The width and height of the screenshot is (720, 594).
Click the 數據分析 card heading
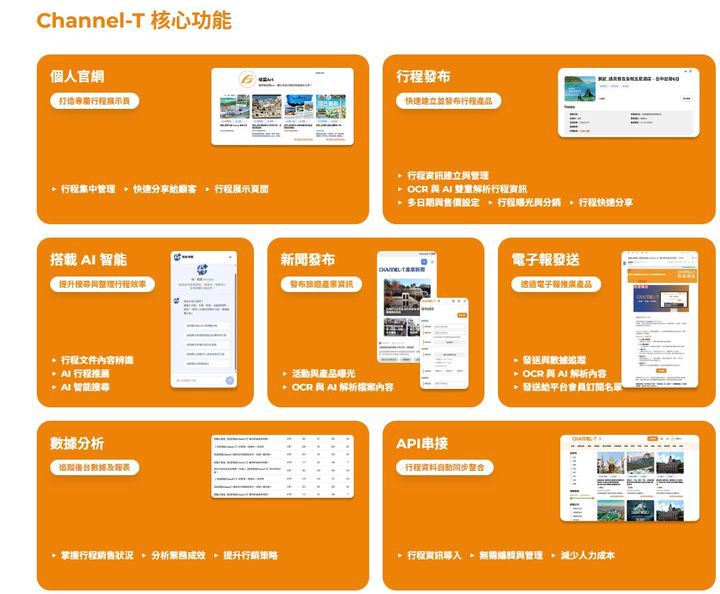(77, 443)
